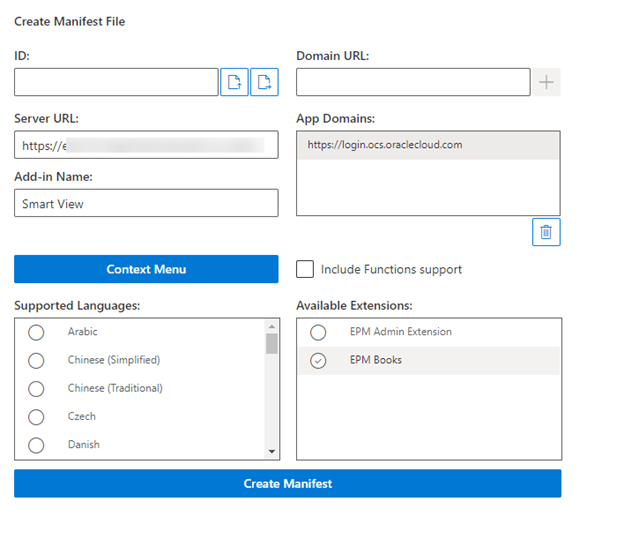Select the Danish language radio button
Screen dimensions: 624x554
pyautogui.click(x=36, y=444)
